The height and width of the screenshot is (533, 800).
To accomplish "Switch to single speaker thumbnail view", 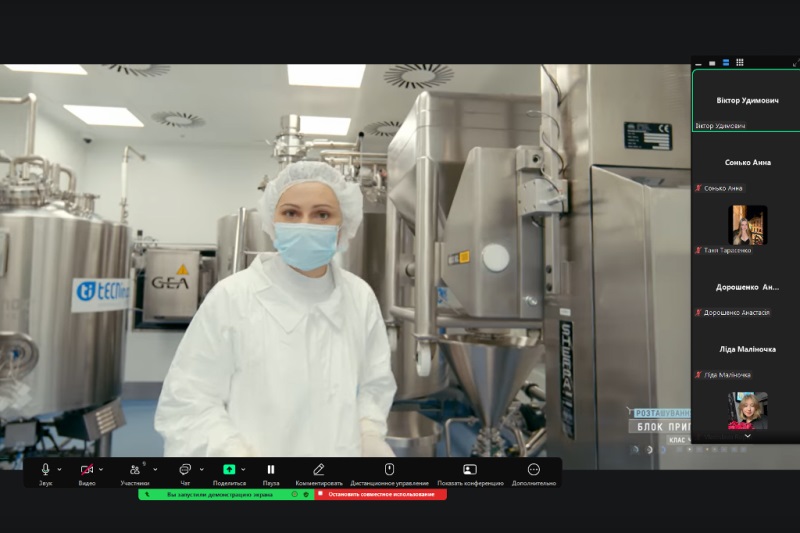I will coord(712,63).
